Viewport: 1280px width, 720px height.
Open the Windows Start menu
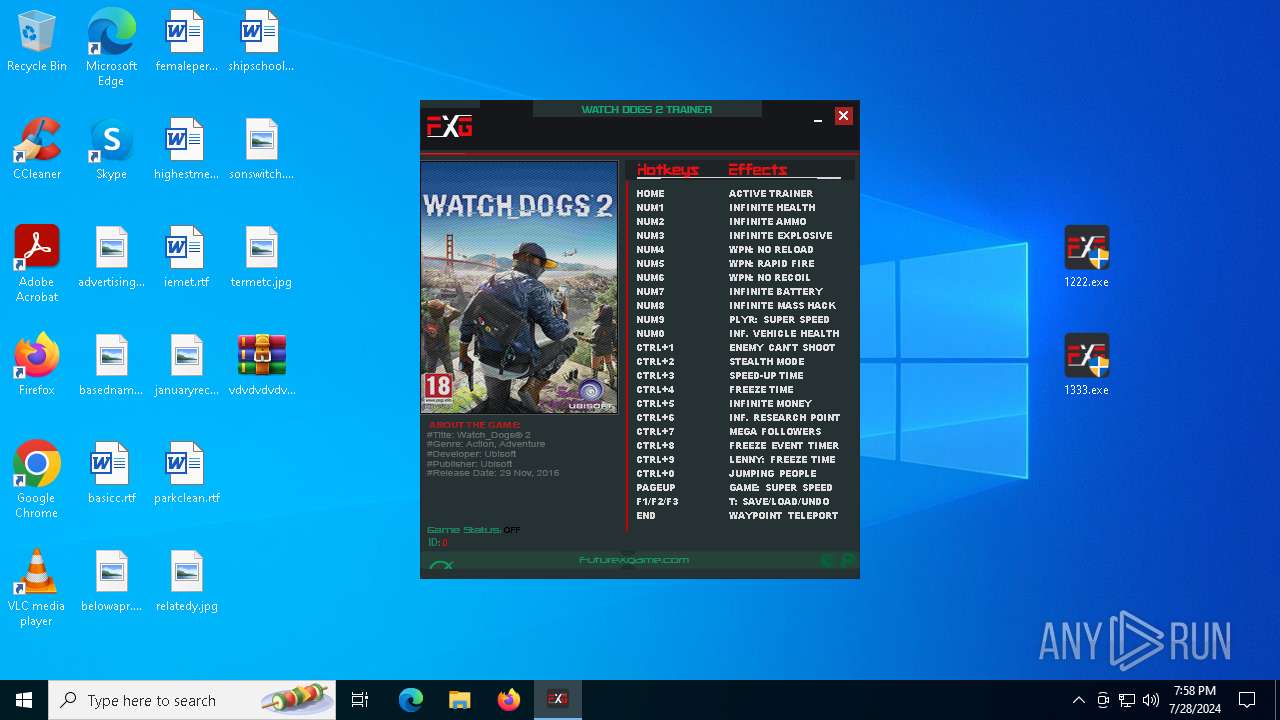click(24, 700)
